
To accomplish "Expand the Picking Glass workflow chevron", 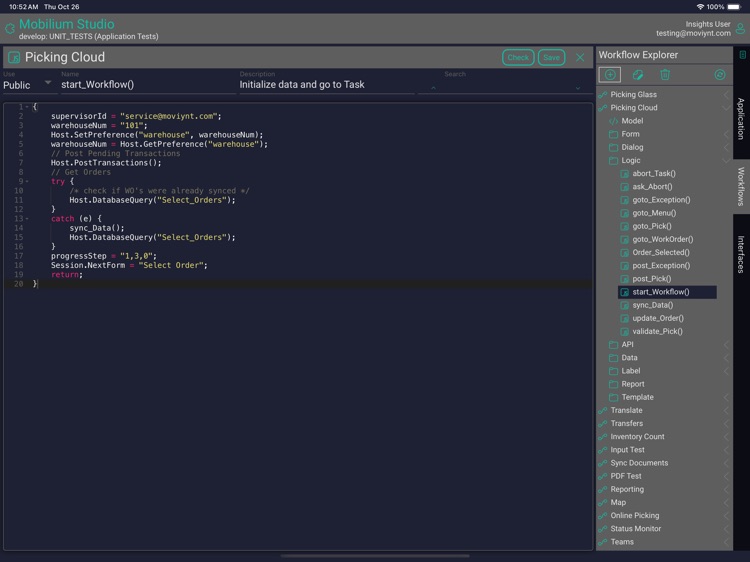I will [x=727, y=95].
